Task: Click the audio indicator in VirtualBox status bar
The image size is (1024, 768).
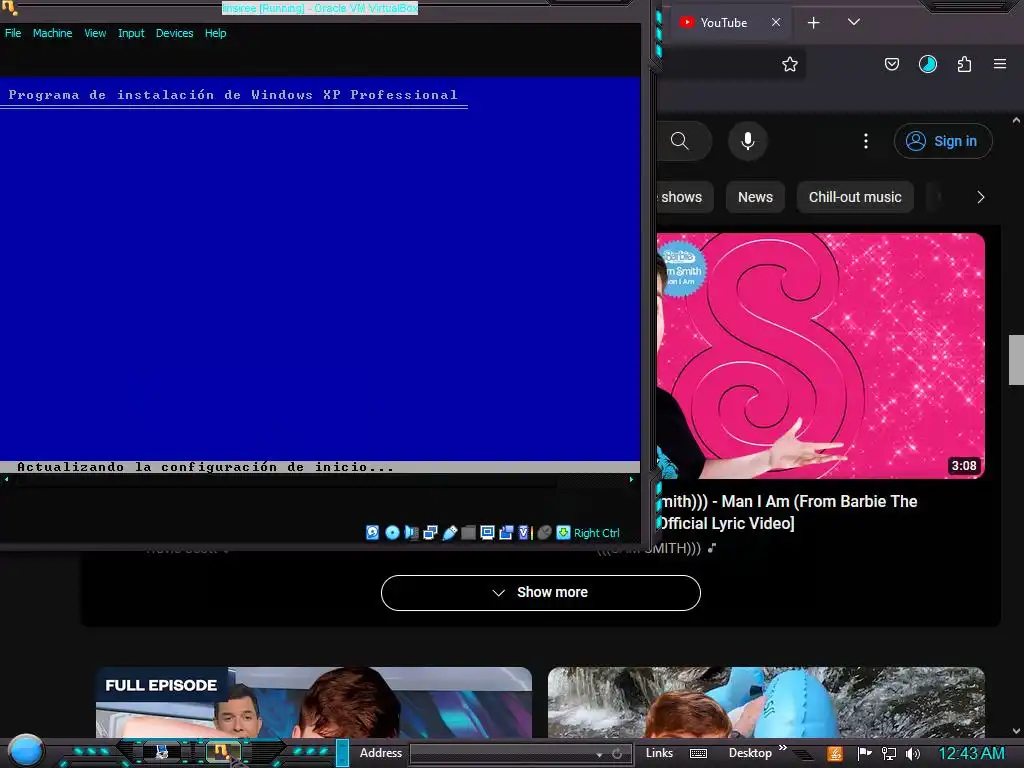Action: coord(411,532)
